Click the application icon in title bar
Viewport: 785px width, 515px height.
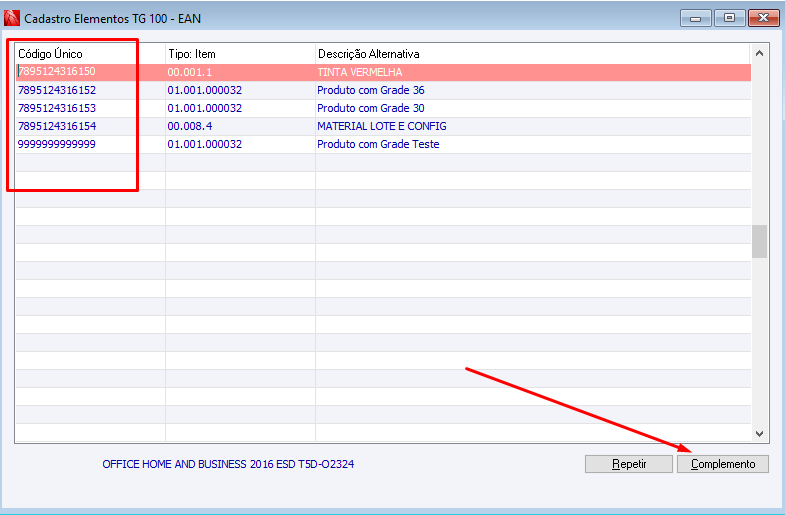click(12, 18)
